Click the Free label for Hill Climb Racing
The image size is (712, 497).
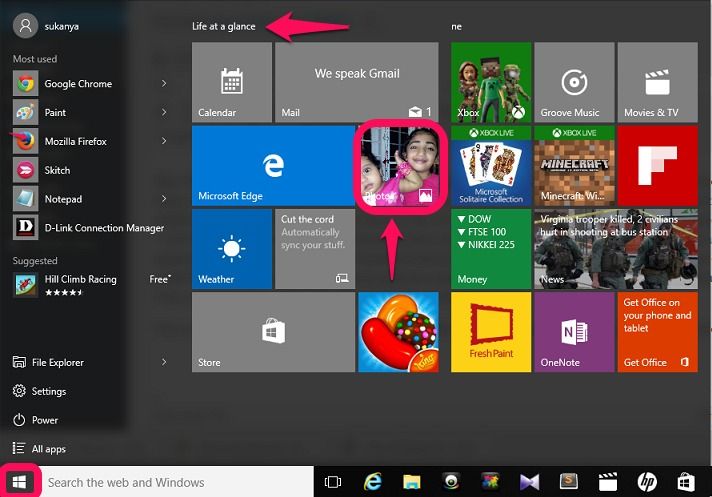coord(160,279)
